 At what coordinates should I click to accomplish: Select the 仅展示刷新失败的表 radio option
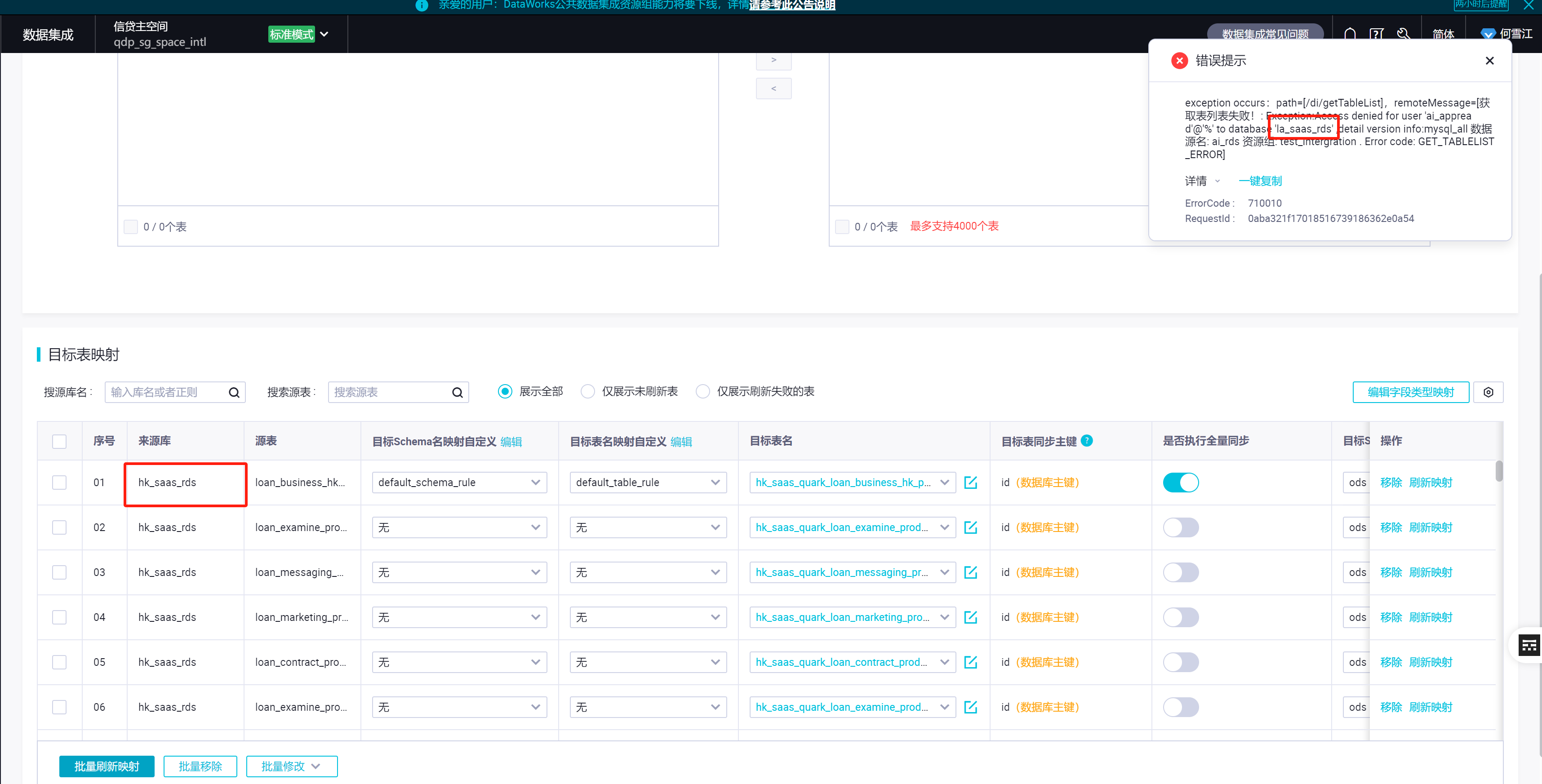(703, 391)
